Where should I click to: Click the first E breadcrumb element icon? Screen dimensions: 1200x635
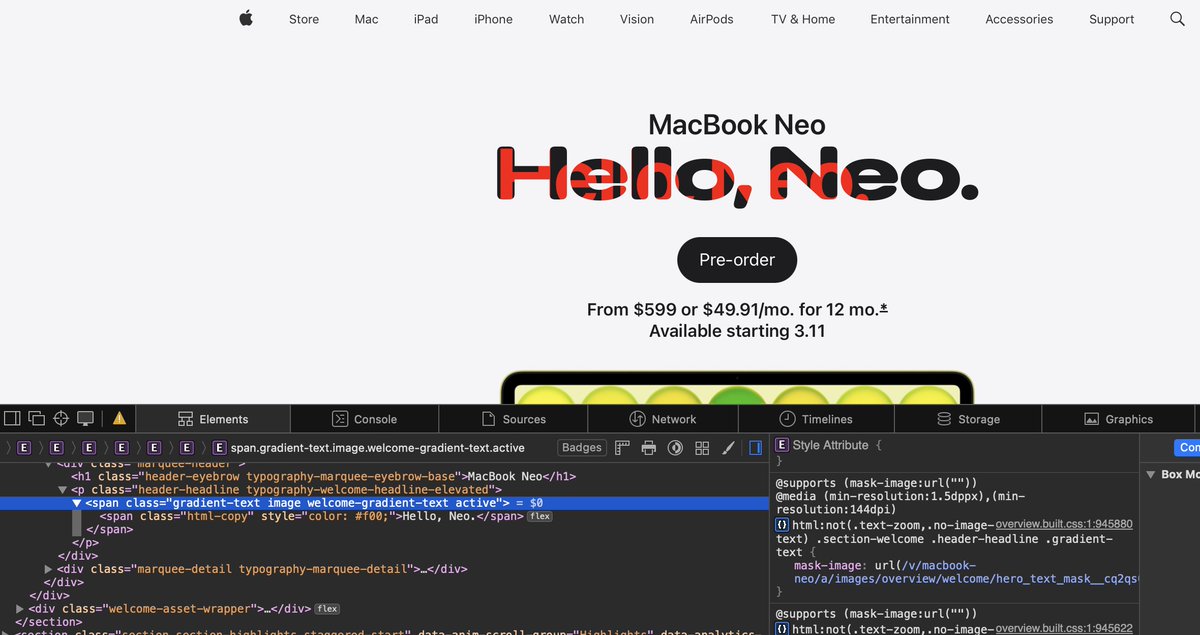tap(24, 447)
